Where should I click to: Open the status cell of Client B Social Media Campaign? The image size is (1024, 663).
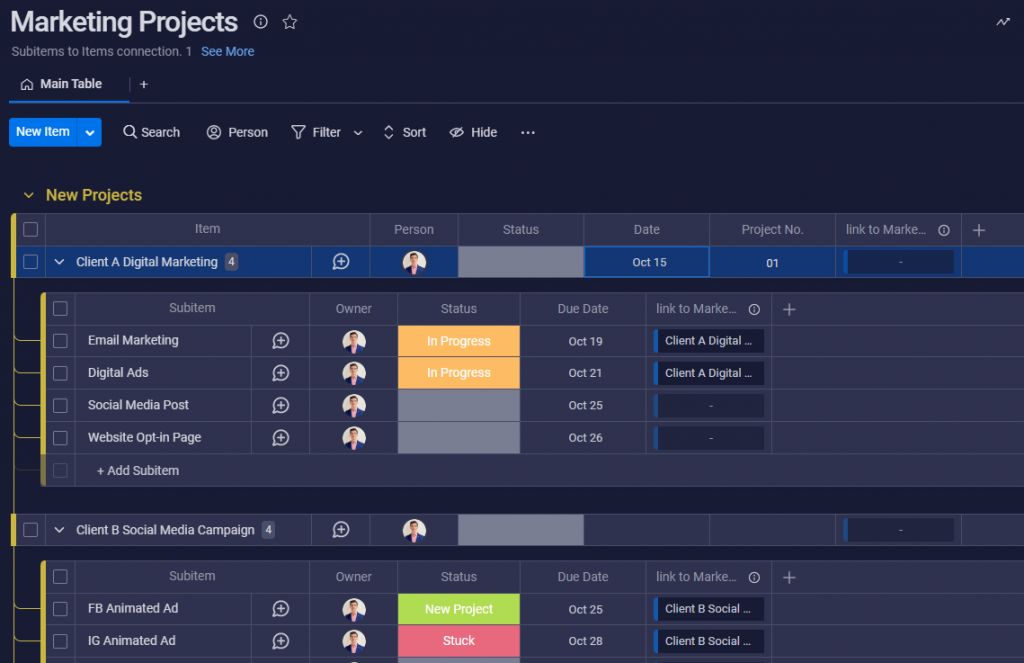coord(520,530)
